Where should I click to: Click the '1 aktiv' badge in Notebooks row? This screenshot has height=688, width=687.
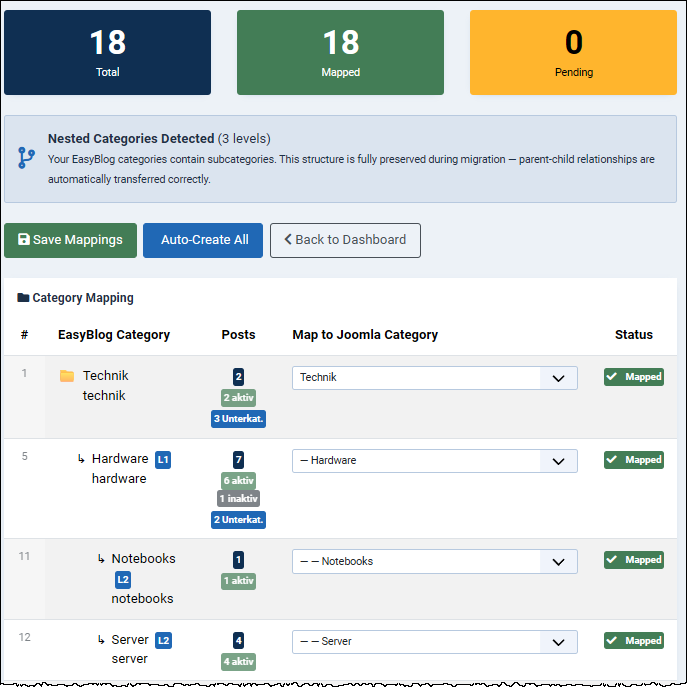point(238,581)
